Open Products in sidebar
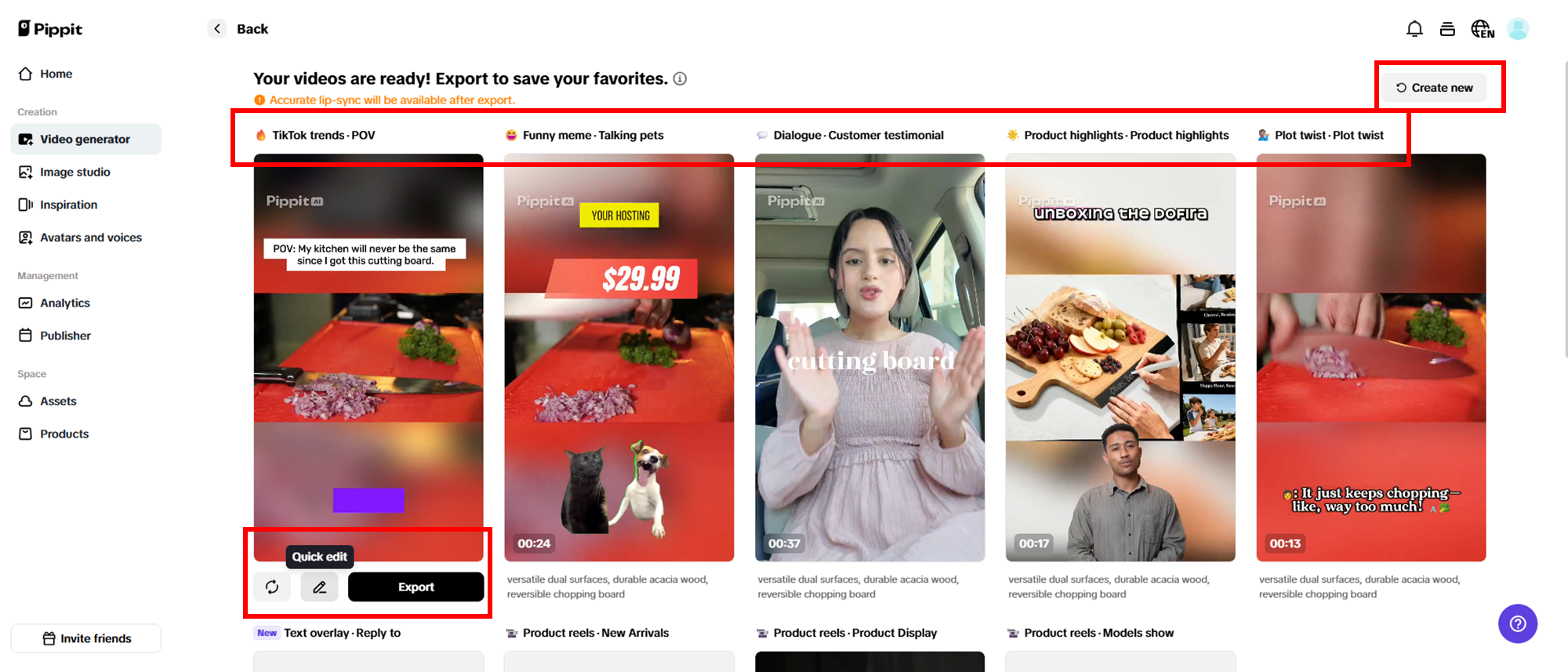This screenshot has width=1568, height=672. click(86, 434)
